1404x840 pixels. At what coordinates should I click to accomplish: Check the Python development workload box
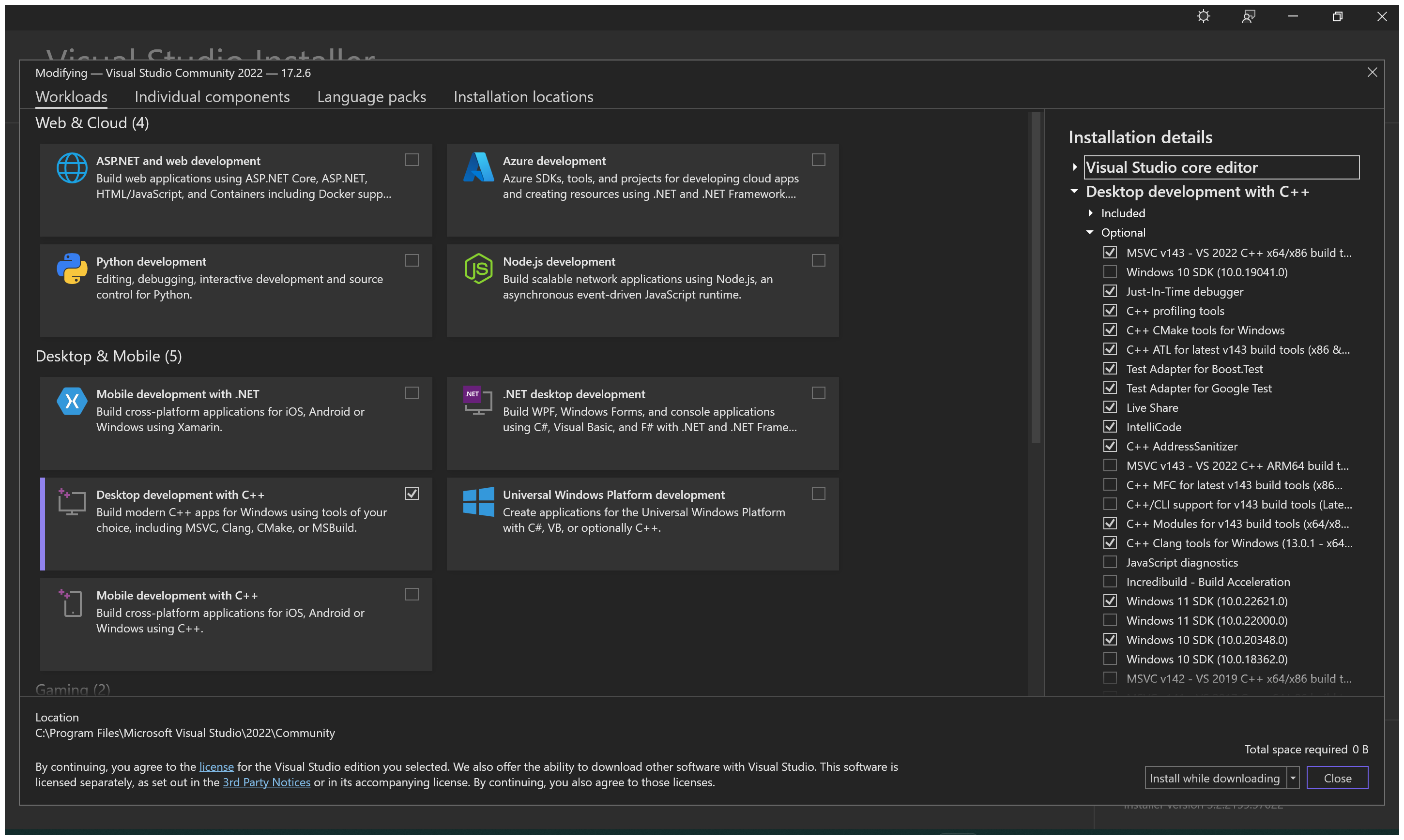(412, 261)
